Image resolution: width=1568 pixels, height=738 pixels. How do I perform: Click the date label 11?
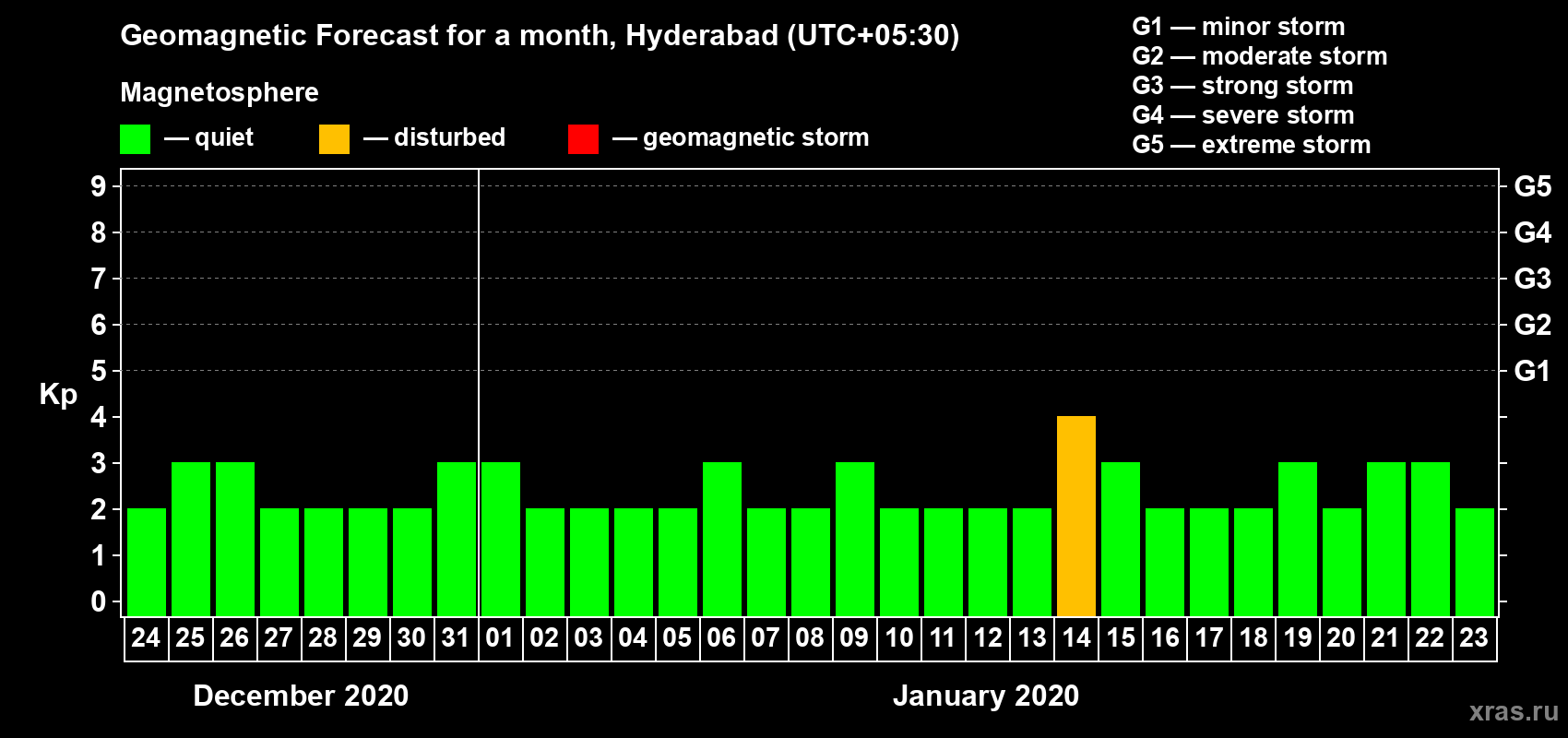click(943, 637)
